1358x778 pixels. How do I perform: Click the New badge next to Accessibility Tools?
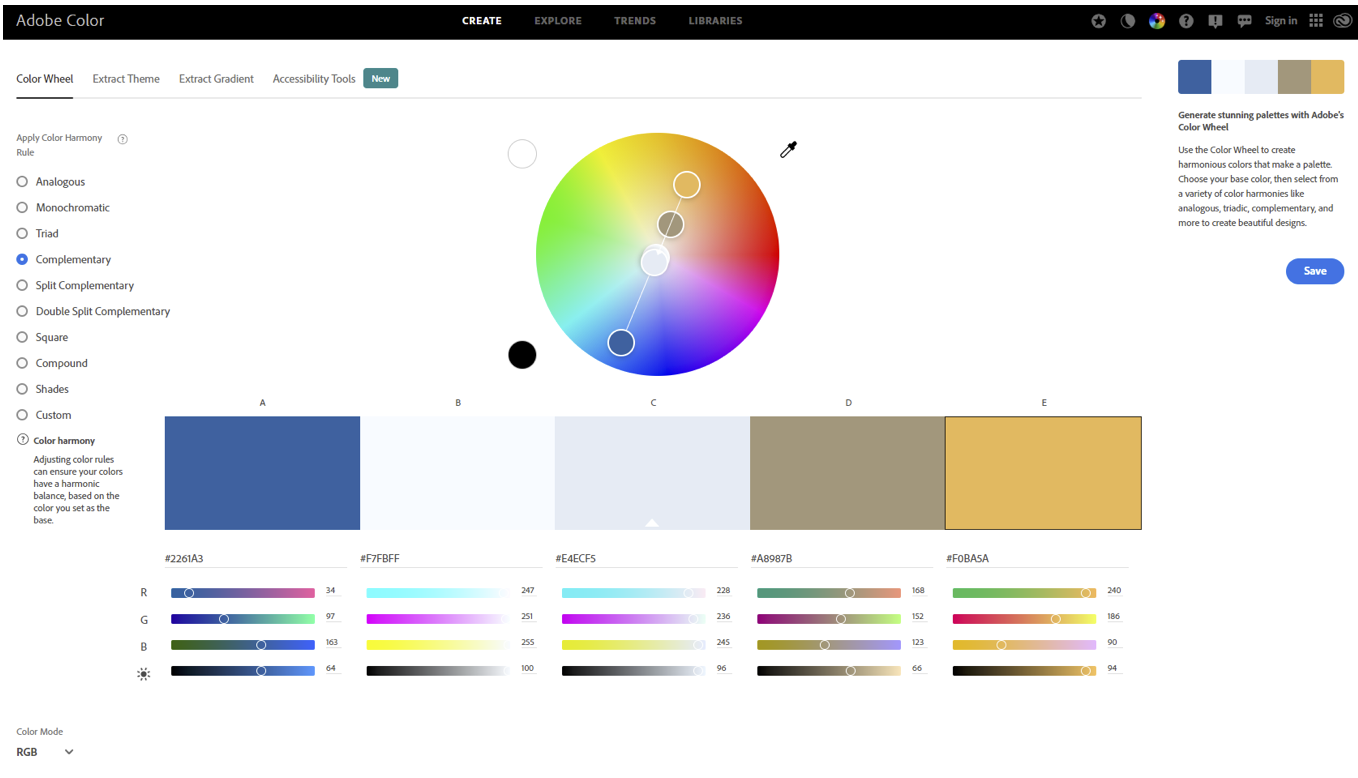381,79
